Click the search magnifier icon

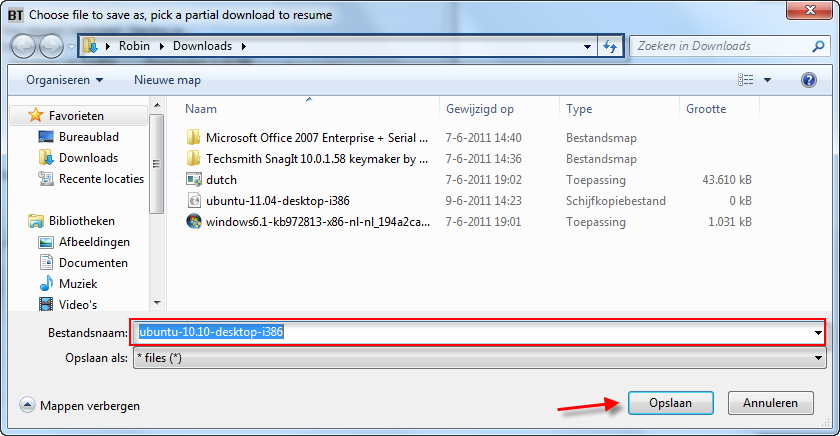click(818, 47)
